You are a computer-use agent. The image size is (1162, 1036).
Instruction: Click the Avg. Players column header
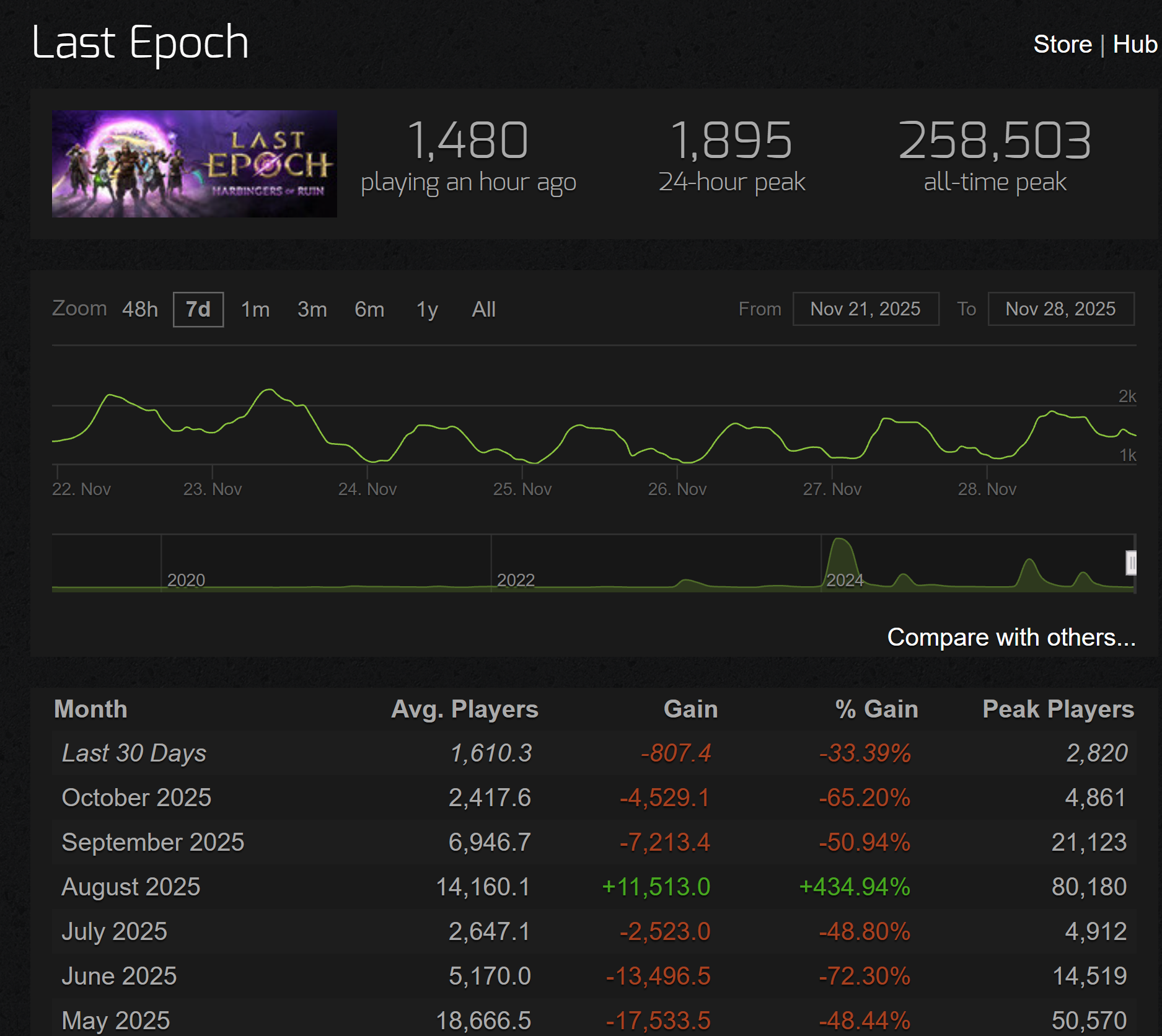(465, 709)
